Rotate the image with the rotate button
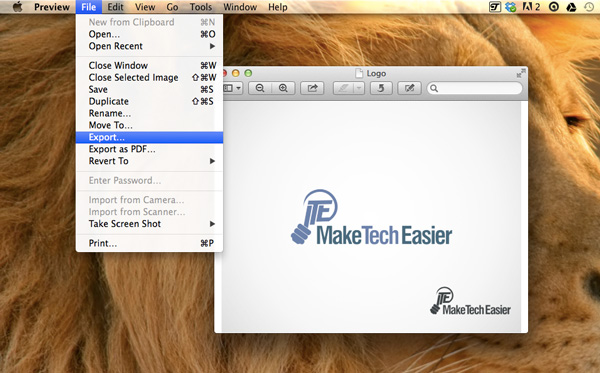 coord(381,88)
